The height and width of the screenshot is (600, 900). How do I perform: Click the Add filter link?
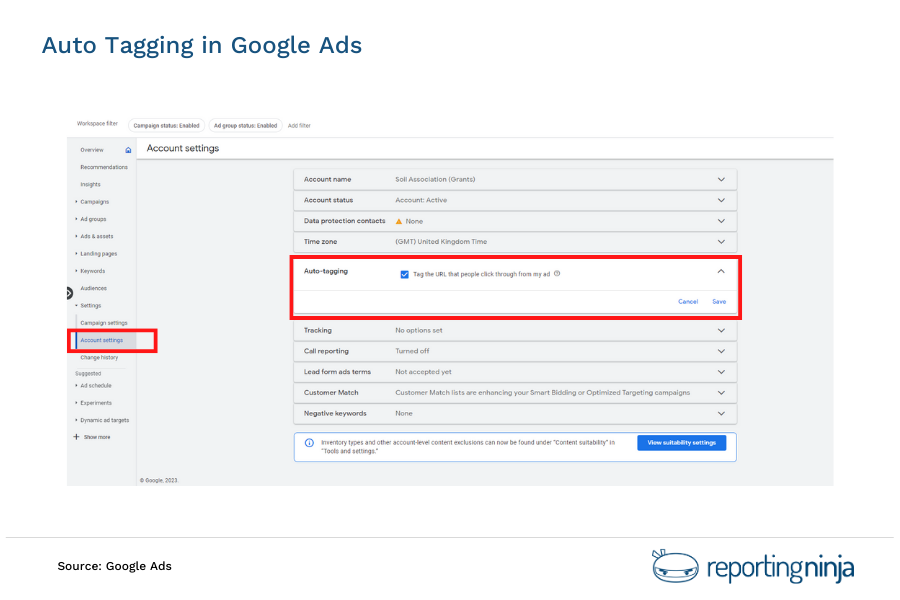pos(298,125)
